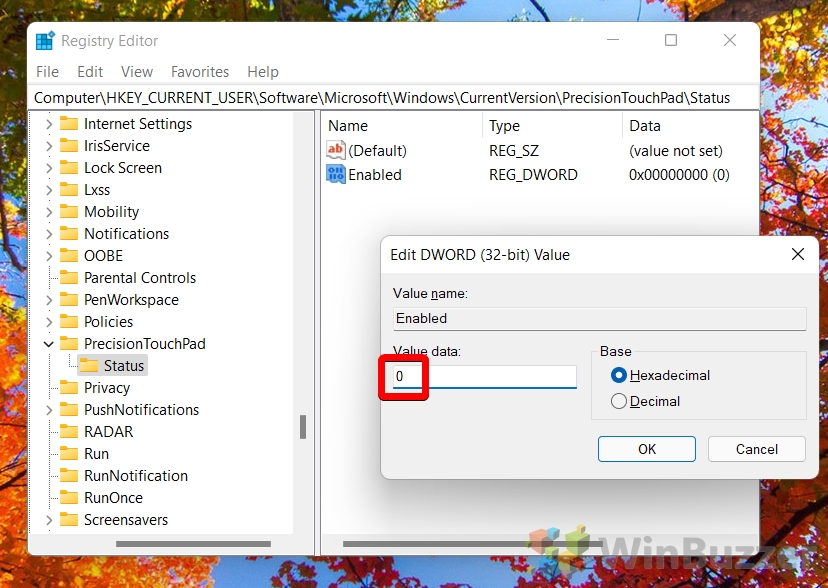
Task: Open the Help menu
Action: point(262,71)
